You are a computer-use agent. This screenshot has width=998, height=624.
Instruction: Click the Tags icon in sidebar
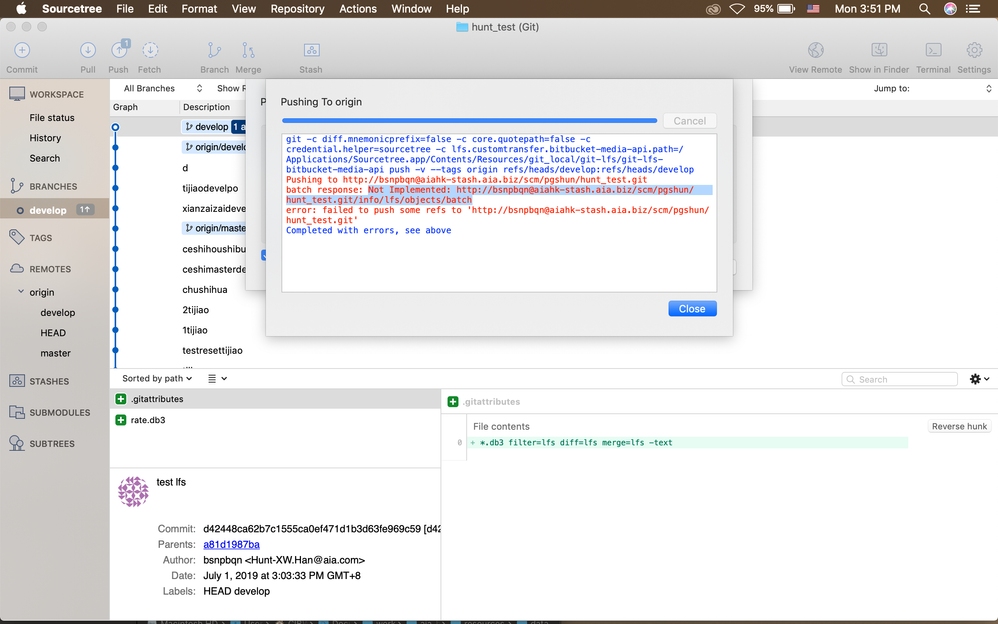click(x=17, y=238)
